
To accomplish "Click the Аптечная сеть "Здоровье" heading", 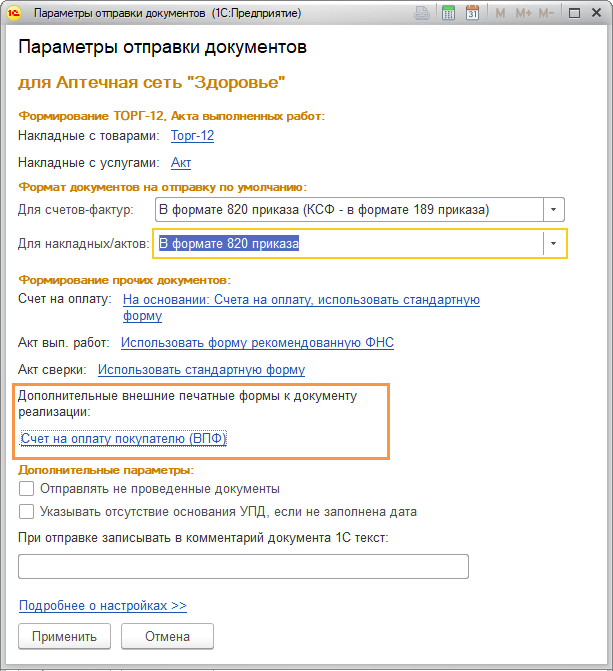I will (x=152, y=82).
